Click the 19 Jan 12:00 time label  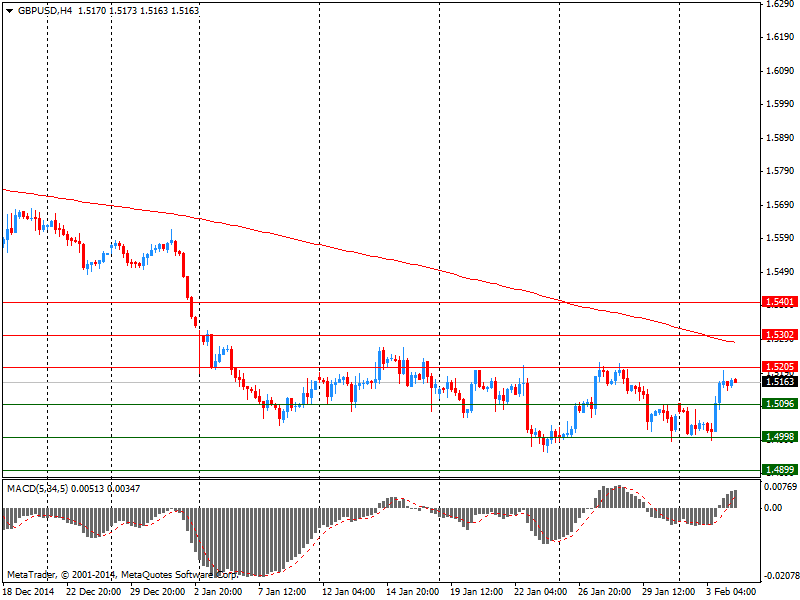[477, 592]
